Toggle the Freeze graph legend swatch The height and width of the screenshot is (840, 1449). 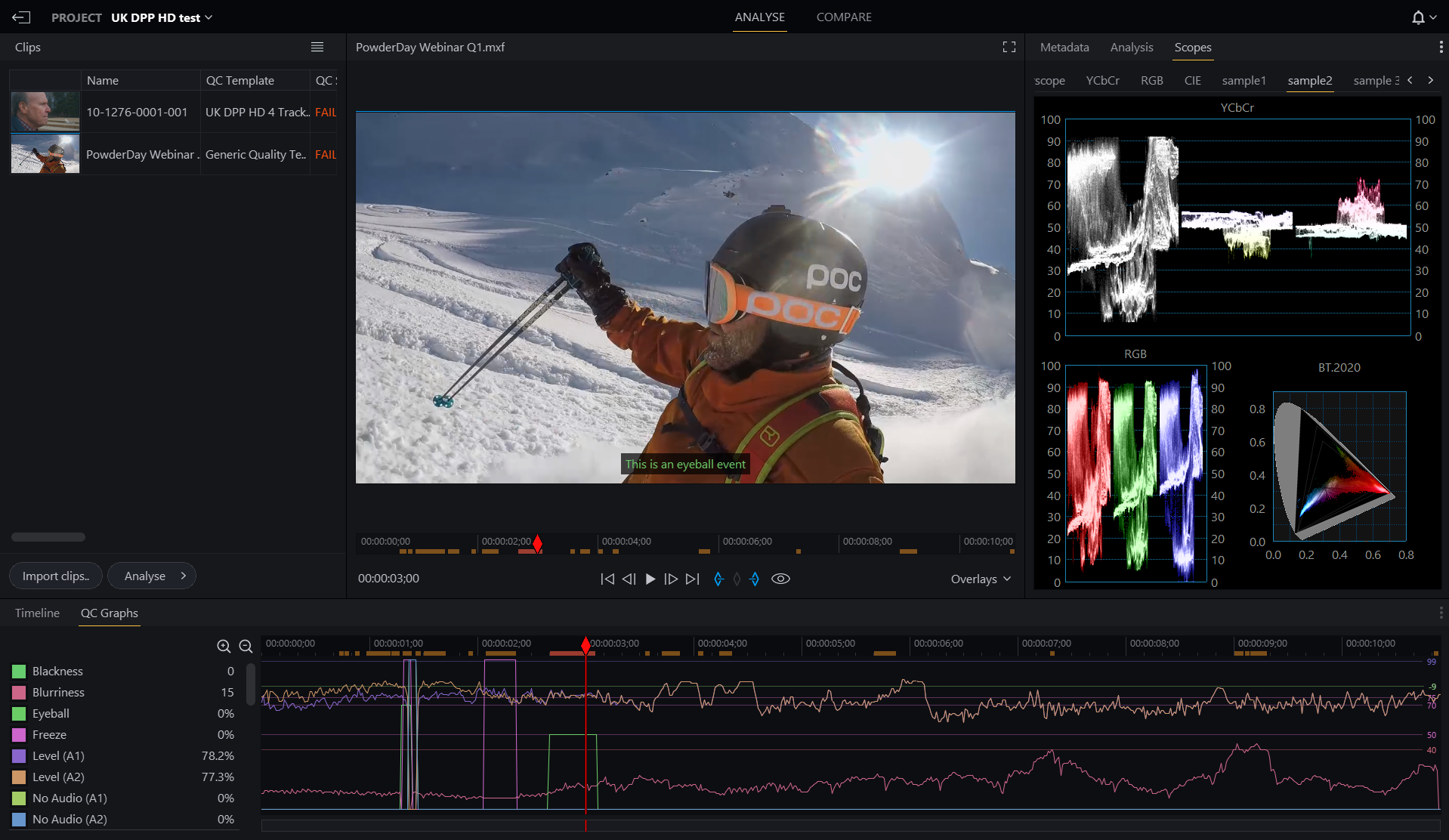point(19,734)
